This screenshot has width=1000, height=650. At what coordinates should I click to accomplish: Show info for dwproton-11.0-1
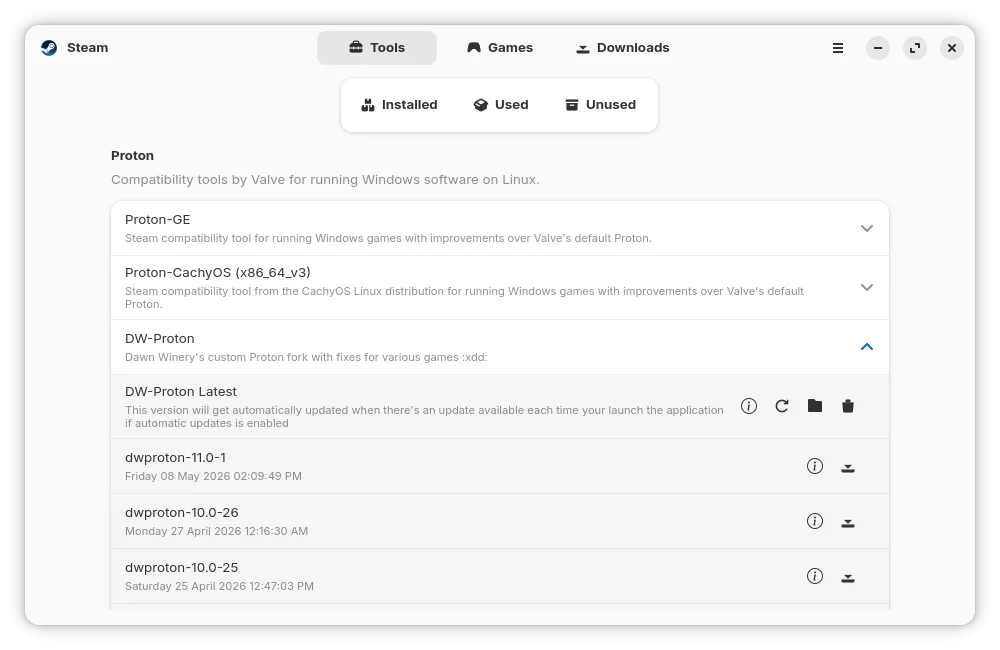coord(814,466)
